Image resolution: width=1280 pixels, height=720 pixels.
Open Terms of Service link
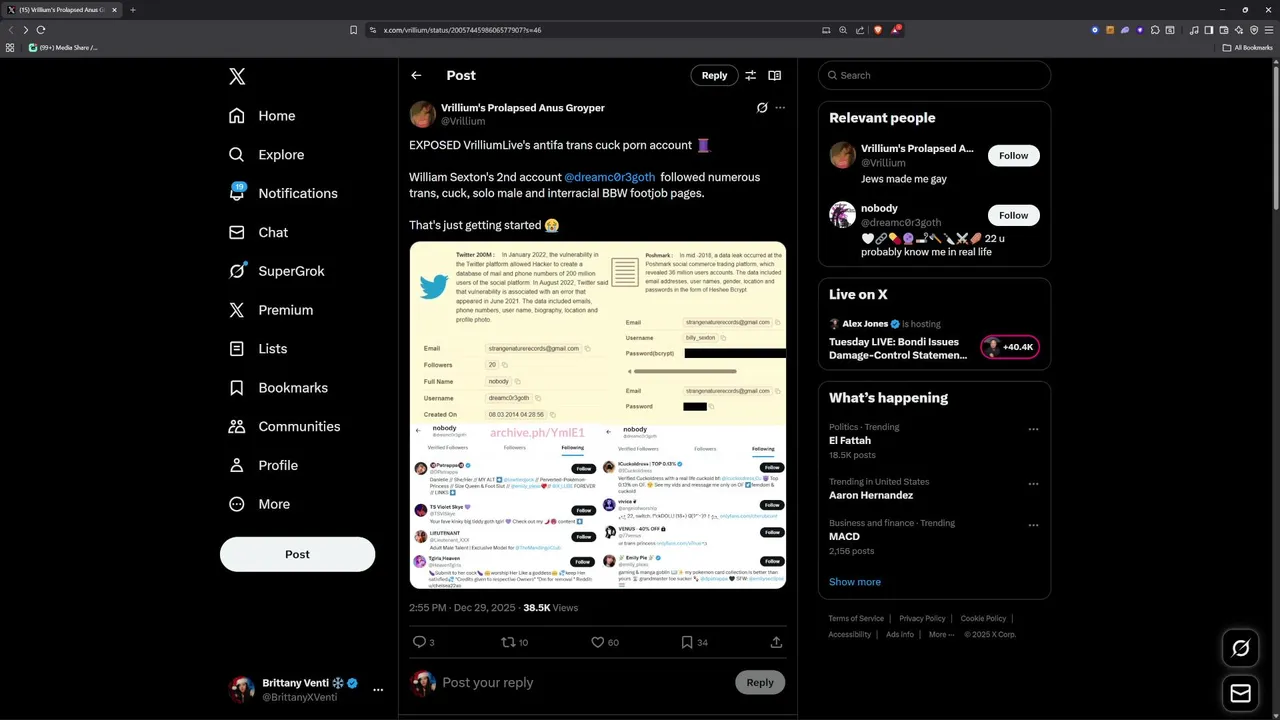tap(856, 619)
